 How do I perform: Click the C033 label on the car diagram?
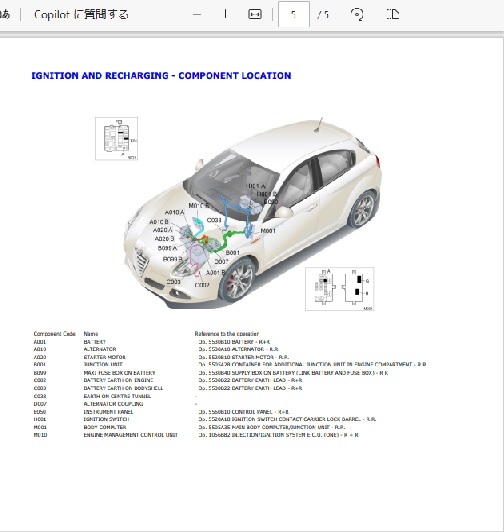[214, 220]
